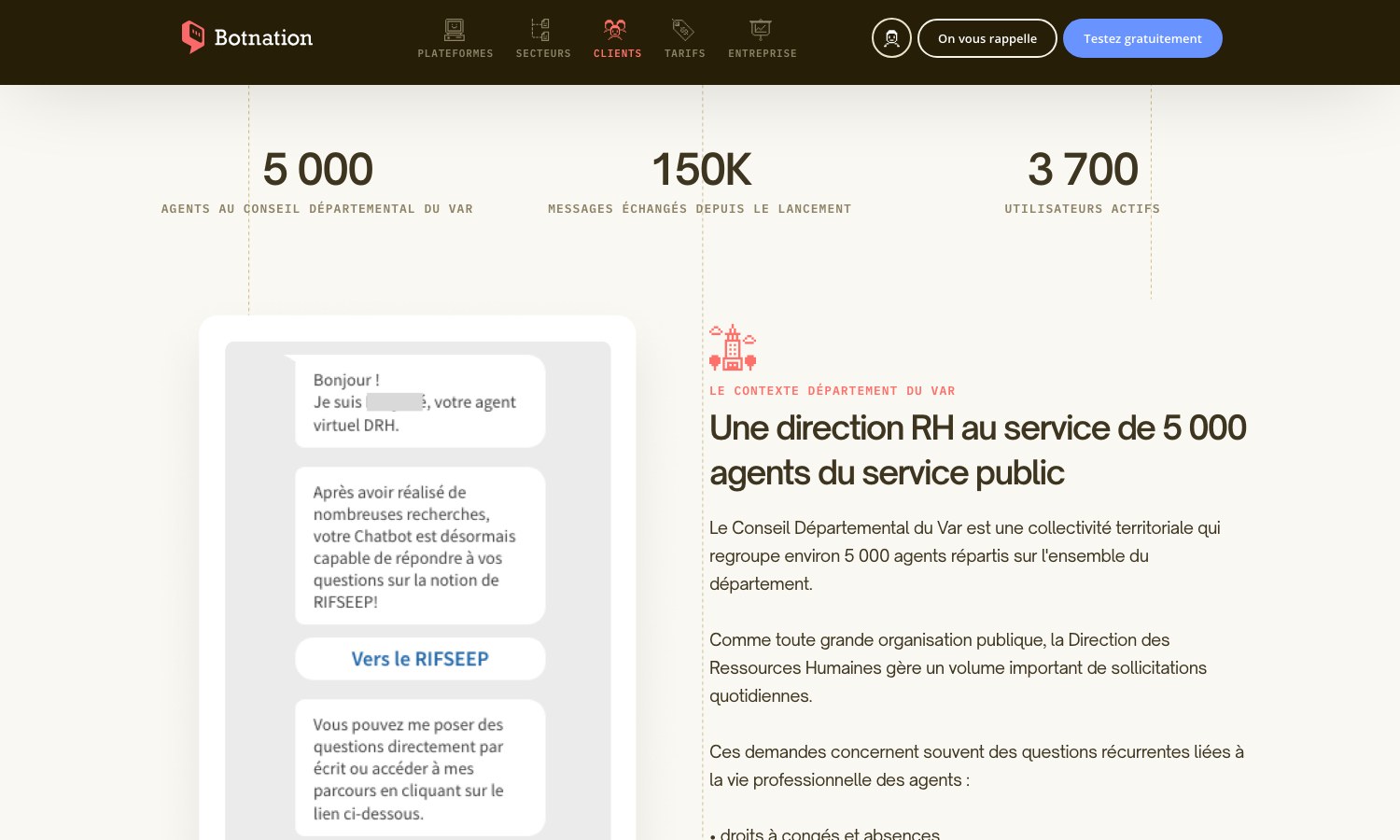
Task: Click the Secteurs icon in navigation
Action: click(x=541, y=29)
